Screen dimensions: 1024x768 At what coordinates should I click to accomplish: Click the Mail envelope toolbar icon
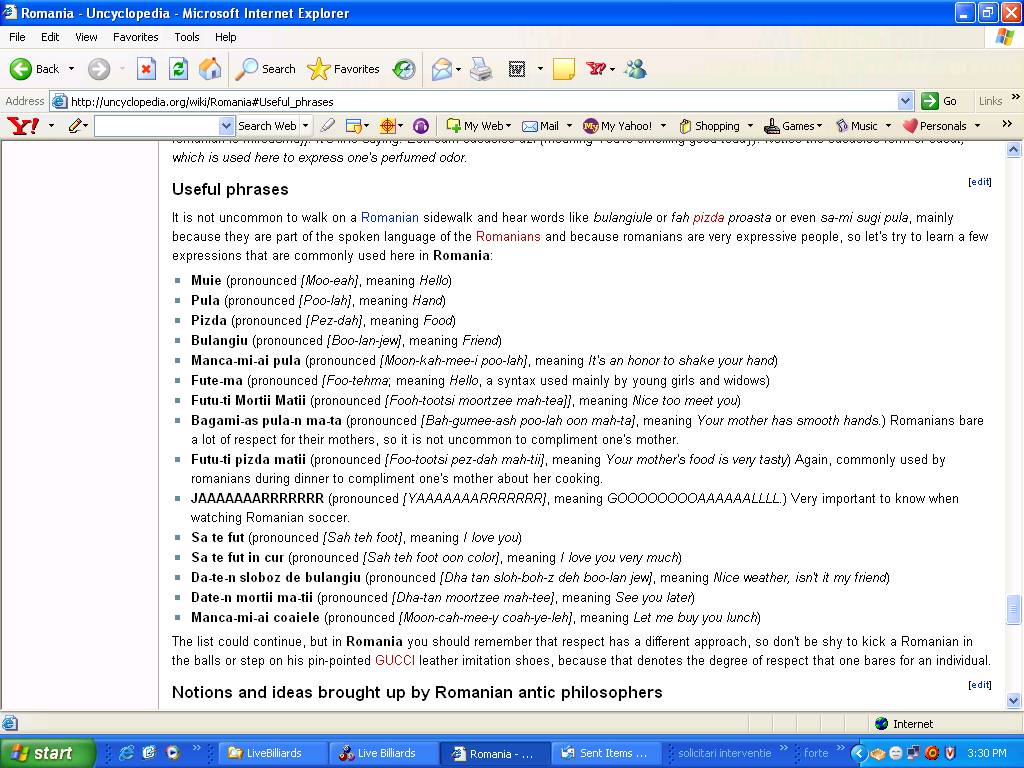point(441,69)
